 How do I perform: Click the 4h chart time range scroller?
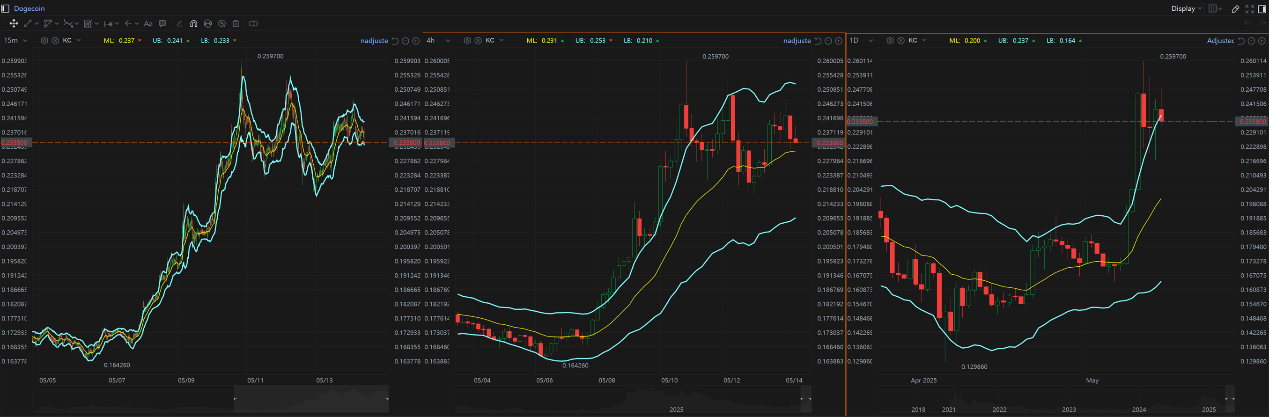pos(805,400)
